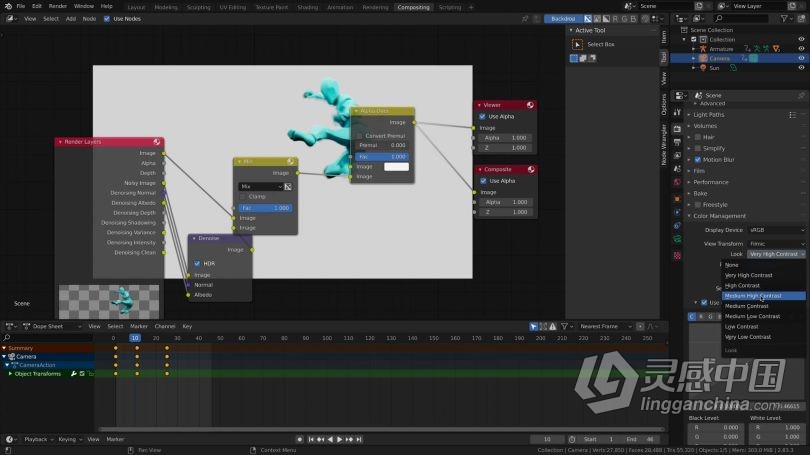Image resolution: width=810 pixels, height=455 pixels.
Task: Enable Clamp checkbox in Mix node
Action: [x=243, y=197]
